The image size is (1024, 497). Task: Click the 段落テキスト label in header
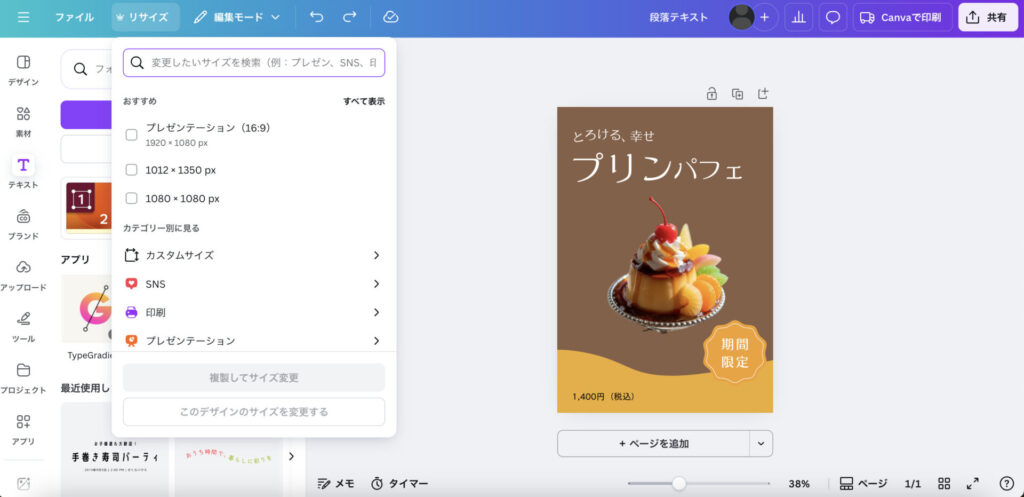(679, 18)
